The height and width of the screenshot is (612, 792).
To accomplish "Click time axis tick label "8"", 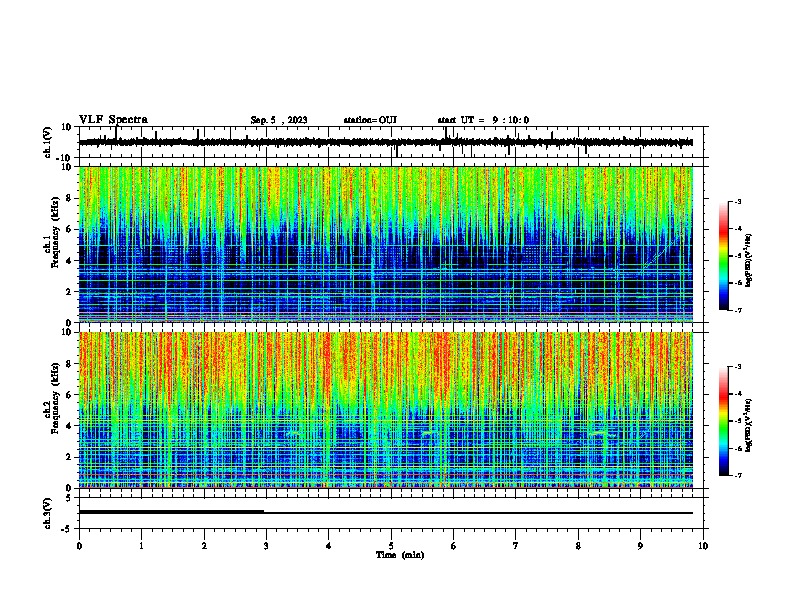I will 578,546.
